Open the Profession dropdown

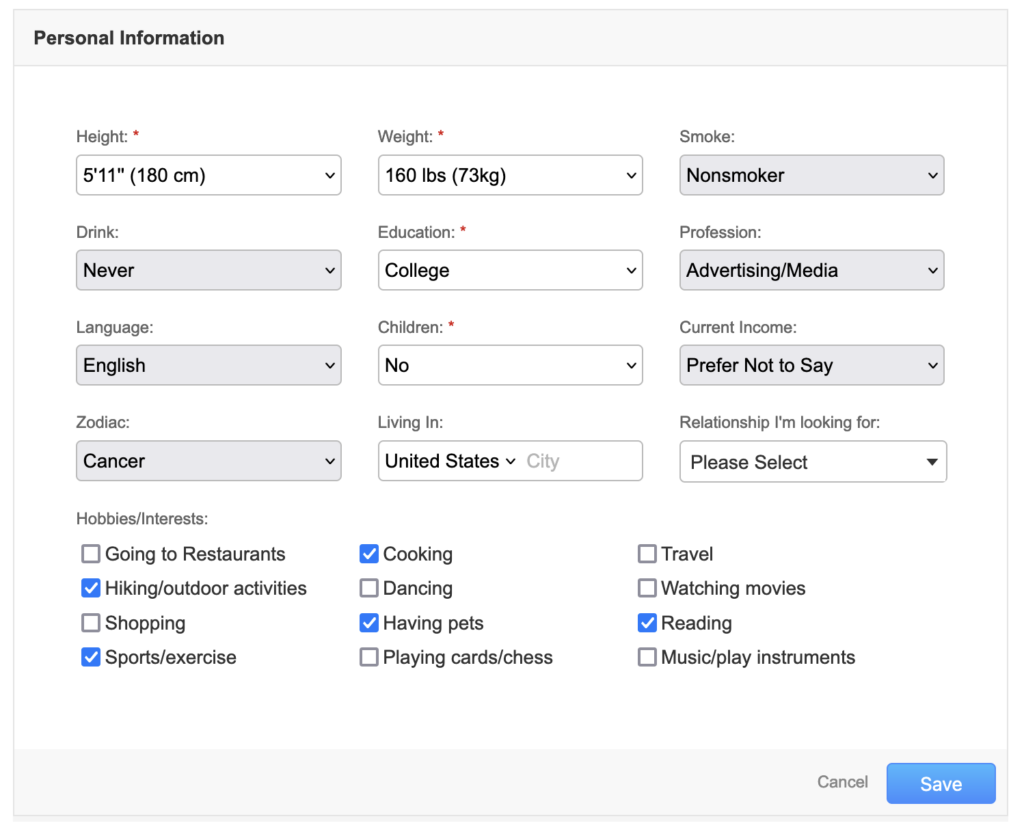click(812, 270)
